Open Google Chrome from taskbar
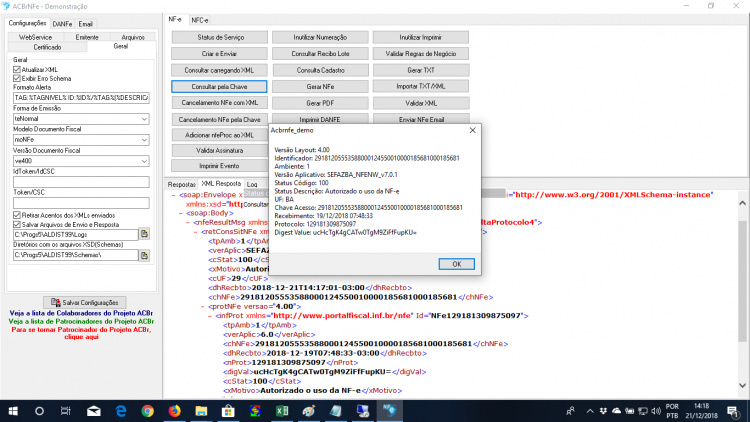Screen dimensions: 750x422 click(x=147, y=411)
